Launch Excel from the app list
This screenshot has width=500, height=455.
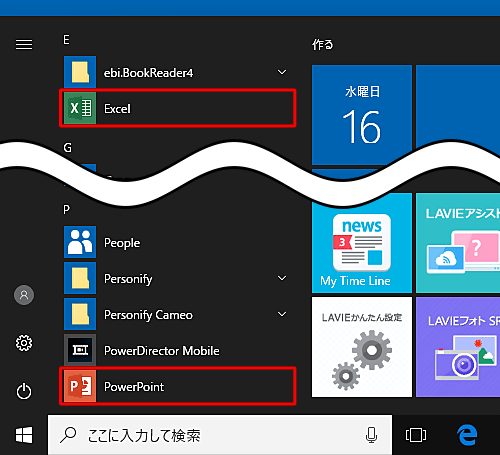[178, 108]
